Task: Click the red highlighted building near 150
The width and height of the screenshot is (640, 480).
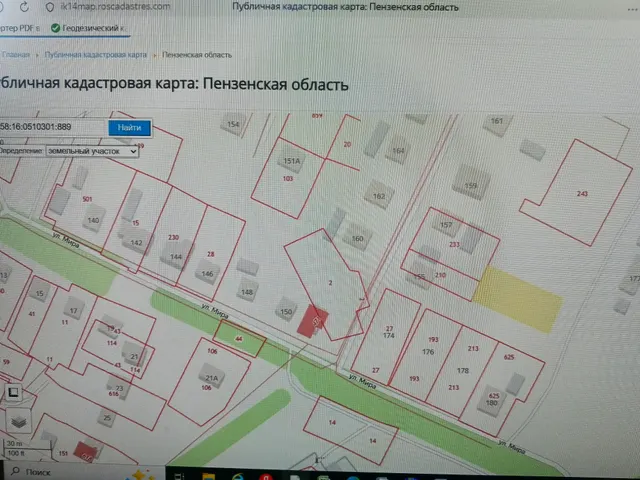Action: coord(312,321)
